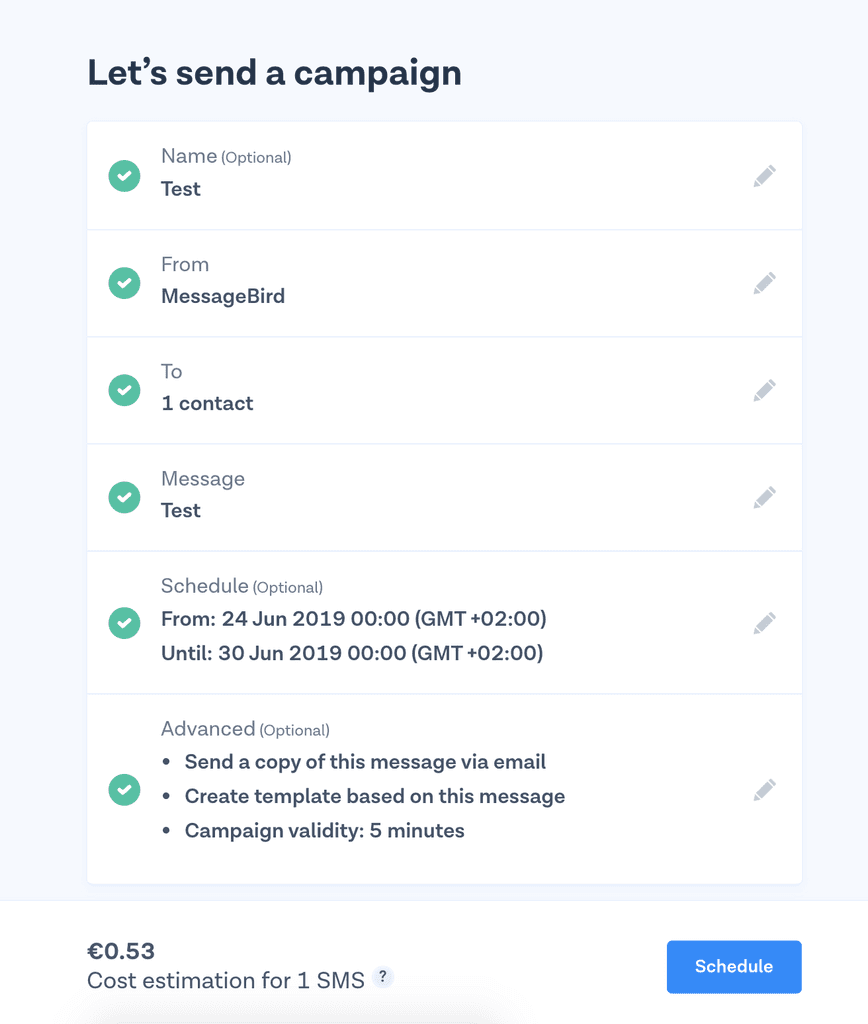Click the Cost estimation for 1 SMS text
The width and height of the screenshot is (868, 1024).
tap(225, 980)
